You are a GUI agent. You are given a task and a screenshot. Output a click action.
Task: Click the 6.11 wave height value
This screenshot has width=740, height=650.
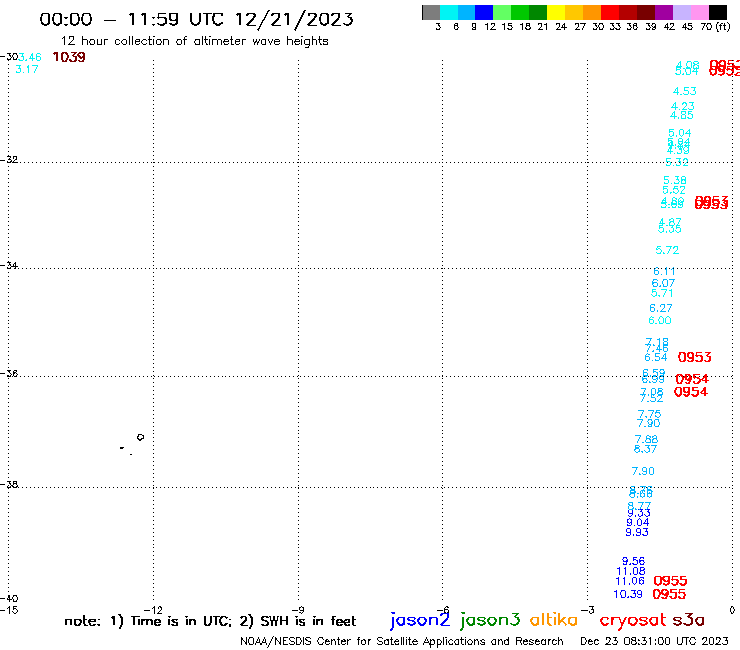pos(664,271)
